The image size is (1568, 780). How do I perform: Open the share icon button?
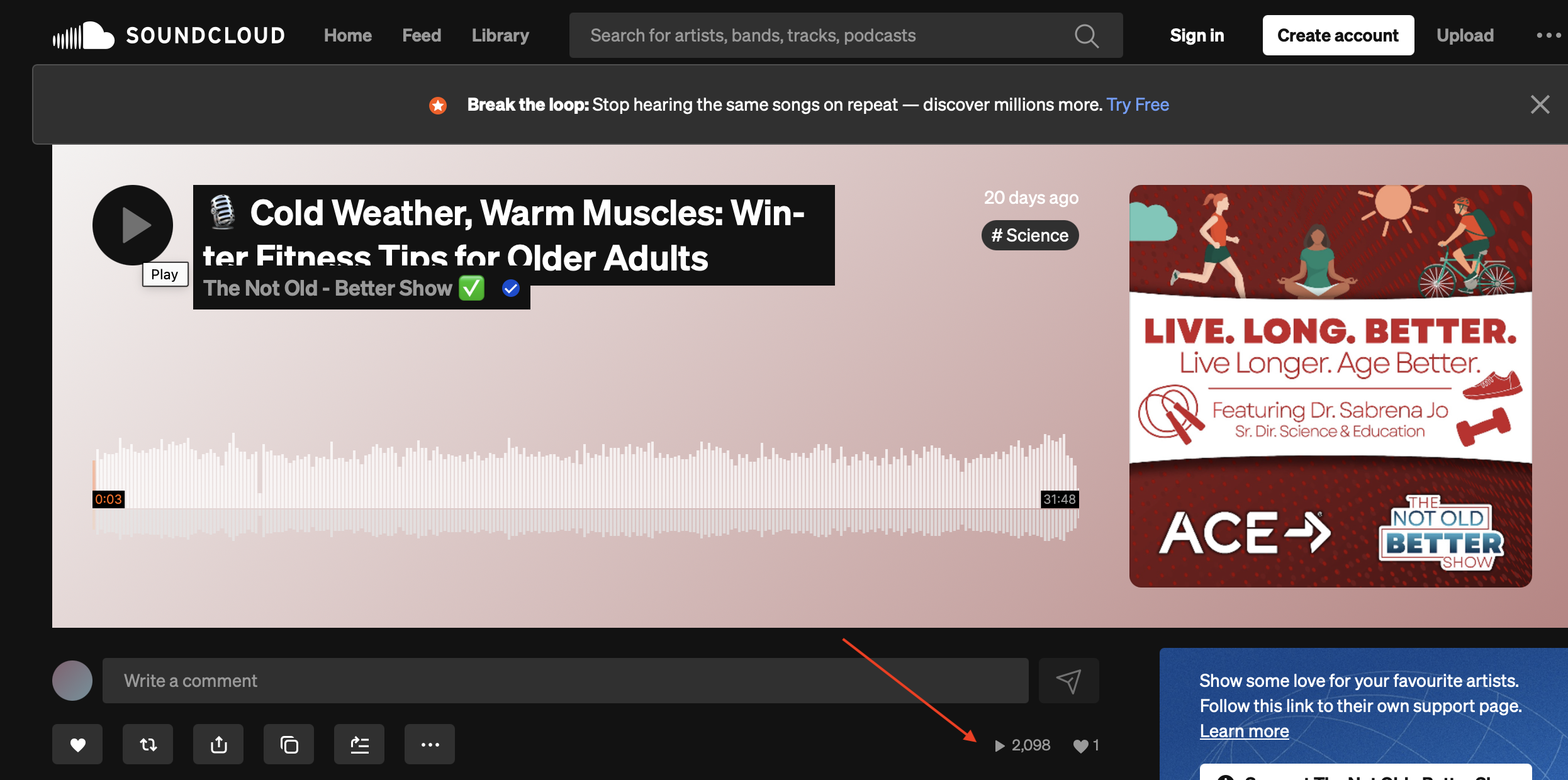(x=218, y=745)
